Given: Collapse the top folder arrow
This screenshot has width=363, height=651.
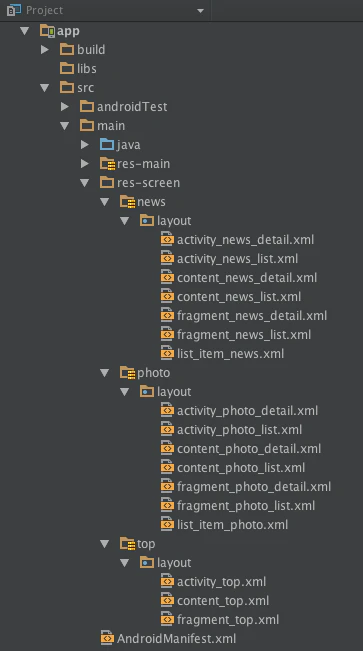Looking at the screenshot, I should tap(104, 544).
